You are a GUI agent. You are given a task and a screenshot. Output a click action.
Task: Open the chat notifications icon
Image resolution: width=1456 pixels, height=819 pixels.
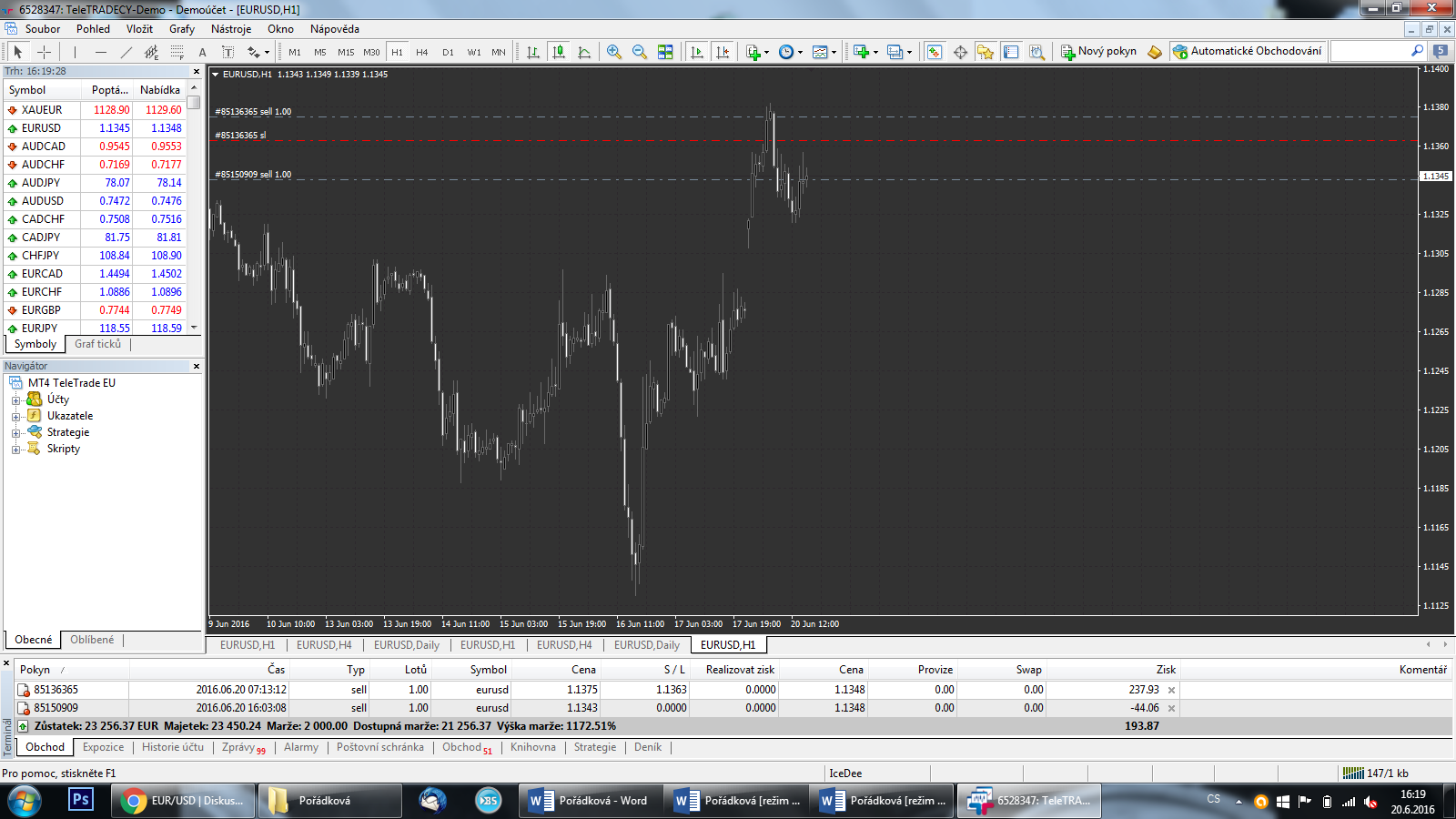(1441, 51)
